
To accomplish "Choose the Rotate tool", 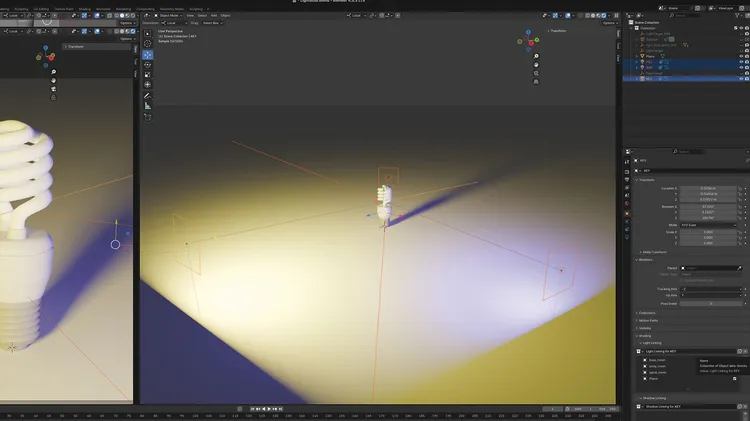I will point(148,64).
